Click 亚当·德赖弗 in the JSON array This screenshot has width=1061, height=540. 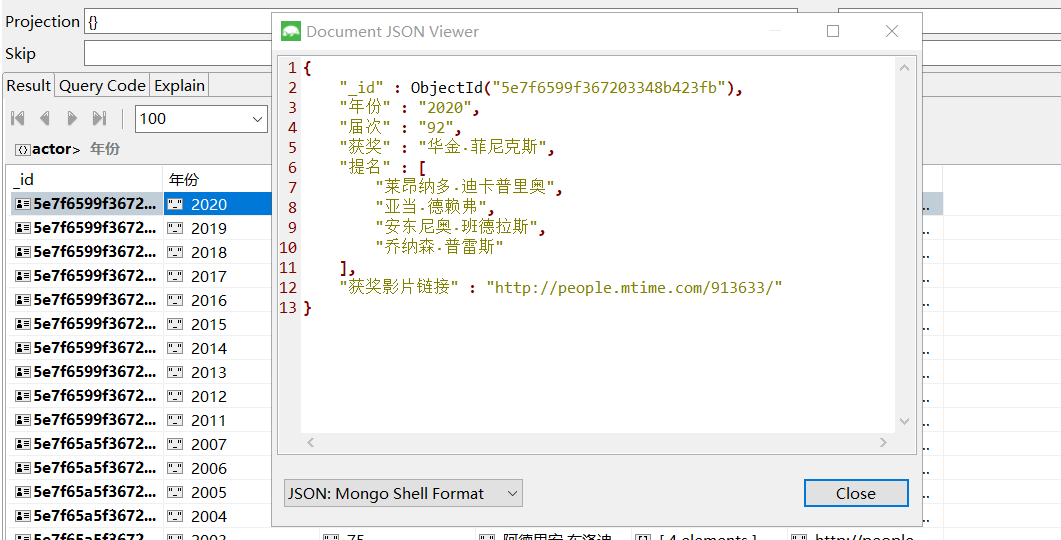pyautogui.click(x=431, y=208)
